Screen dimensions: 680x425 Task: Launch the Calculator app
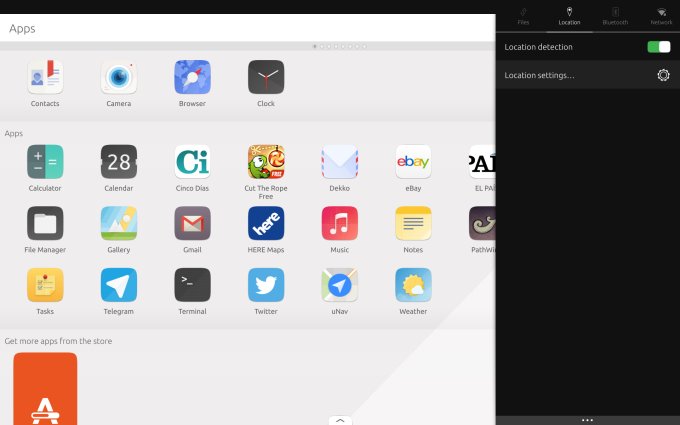pyautogui.click(x=45, y=162)
